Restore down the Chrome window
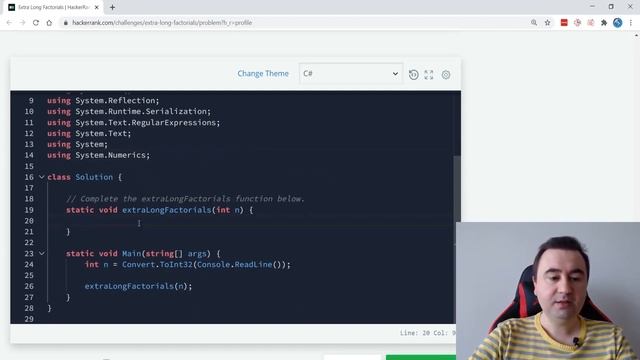Viewport: 640px width, 360px height. pos(611,7)
